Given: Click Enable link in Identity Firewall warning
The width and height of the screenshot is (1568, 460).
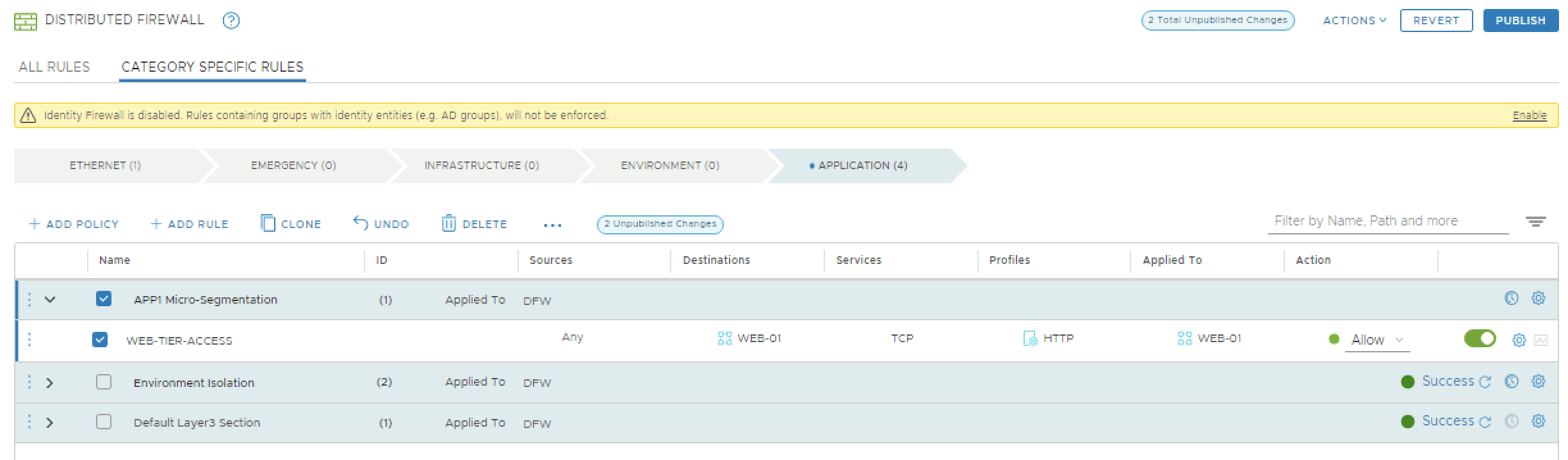Looking at the screenshot, I should (1529, 115).
